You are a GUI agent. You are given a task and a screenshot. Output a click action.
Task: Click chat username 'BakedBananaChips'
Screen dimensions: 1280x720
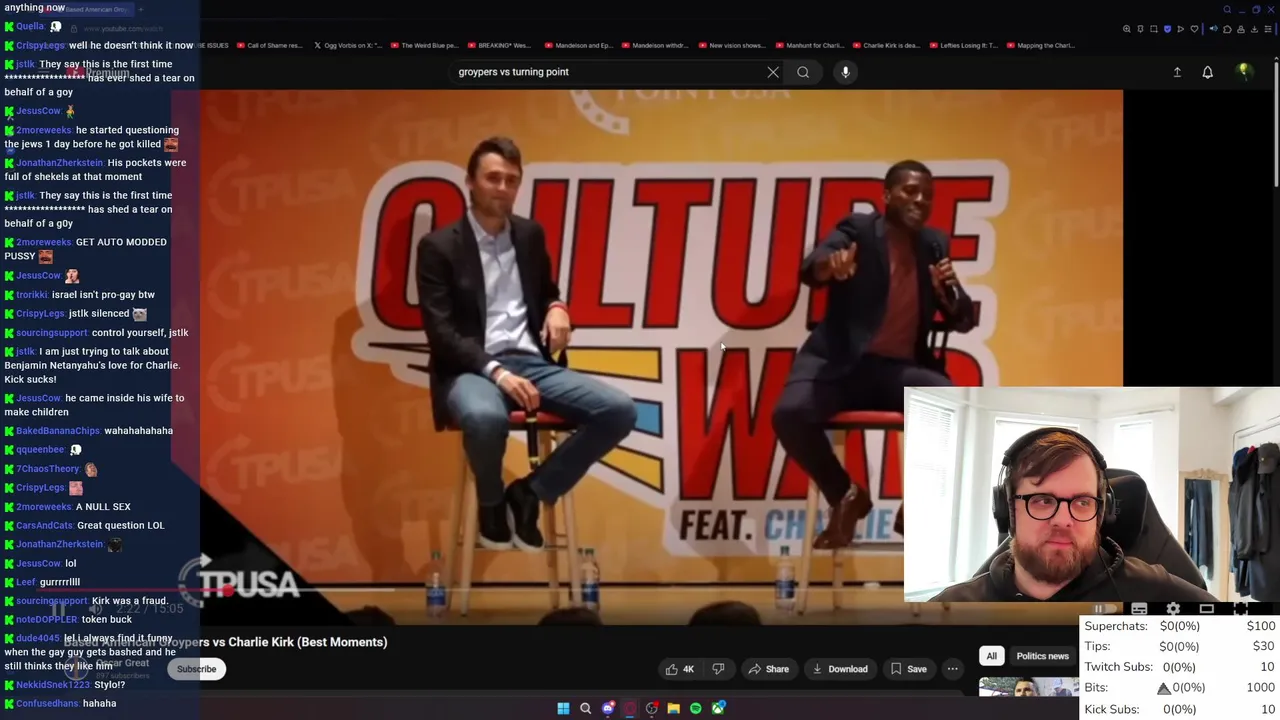click(x=58, y=431)
